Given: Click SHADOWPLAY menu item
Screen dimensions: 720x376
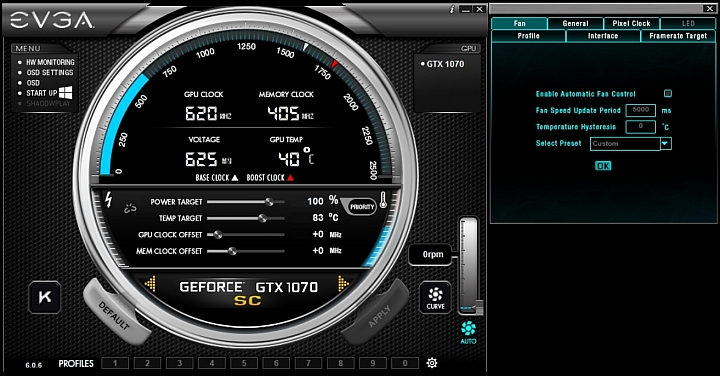Looking at the screenshot, I should click(48, 103).
